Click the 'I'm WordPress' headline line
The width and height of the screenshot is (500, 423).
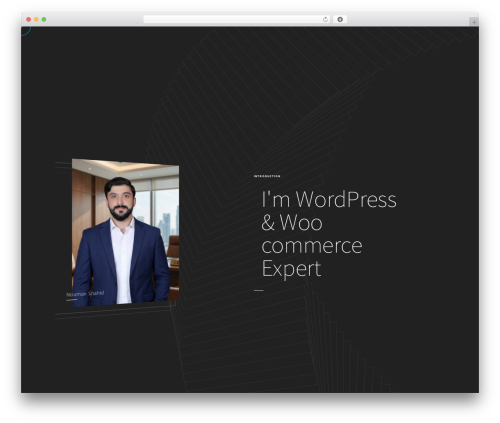click(329, 199)
